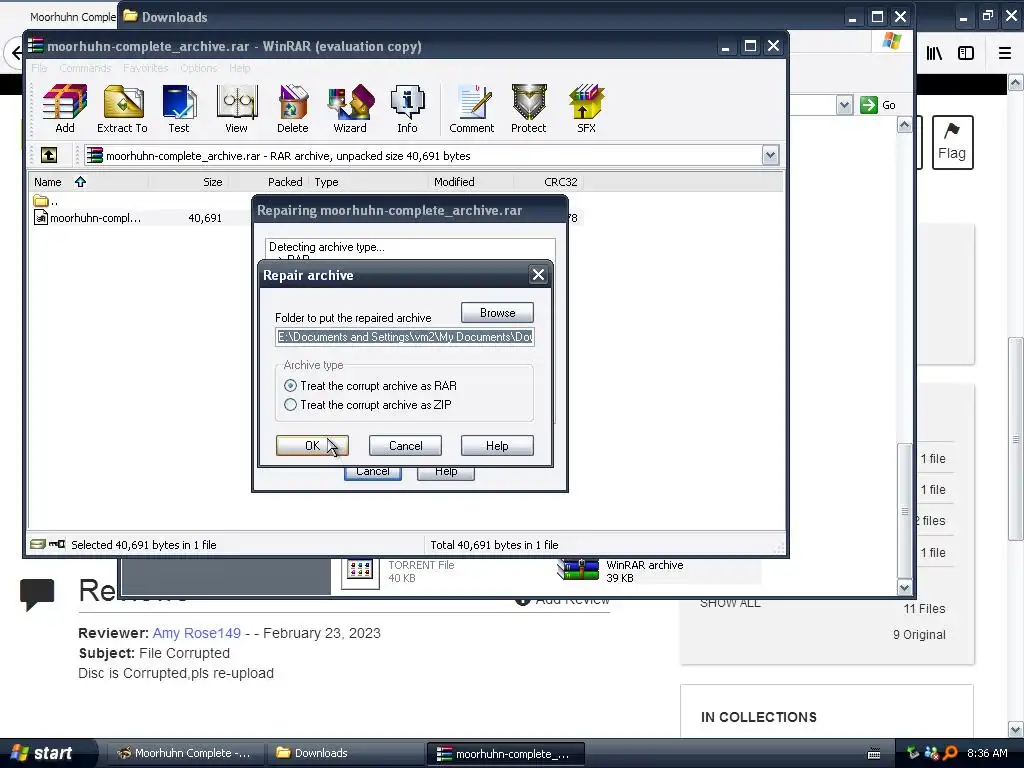Click the 'Selected 40,691 bytes in 1 file' status text

click(x=144, y=545)
